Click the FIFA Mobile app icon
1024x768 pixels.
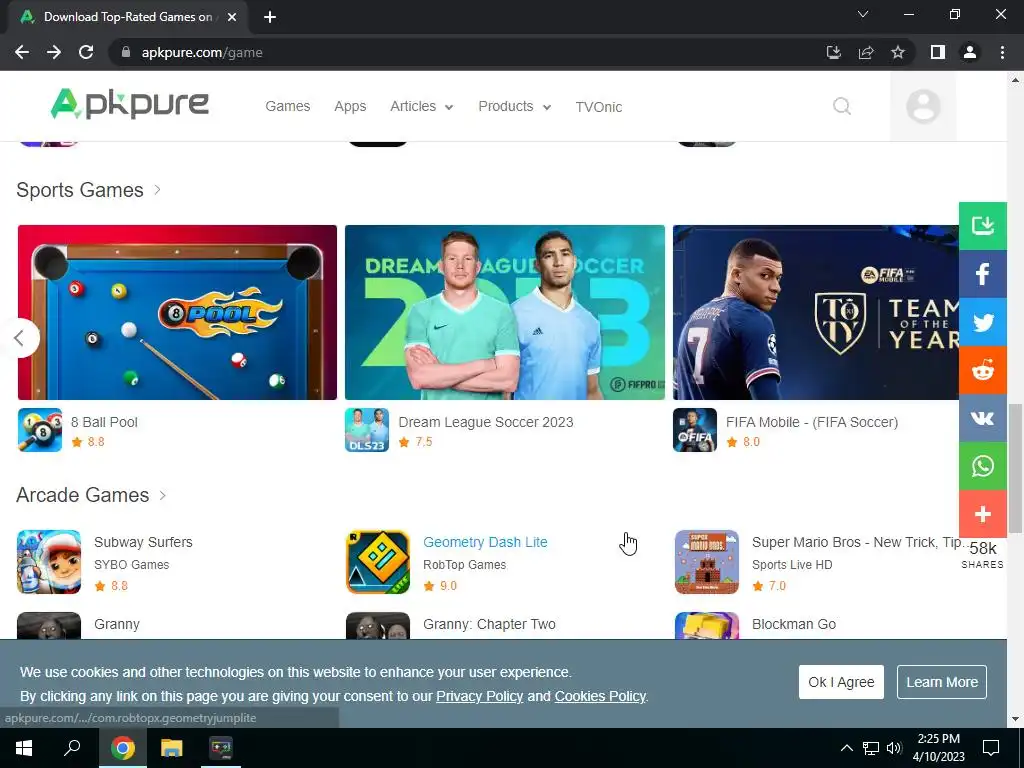click(x=695, y=430)
